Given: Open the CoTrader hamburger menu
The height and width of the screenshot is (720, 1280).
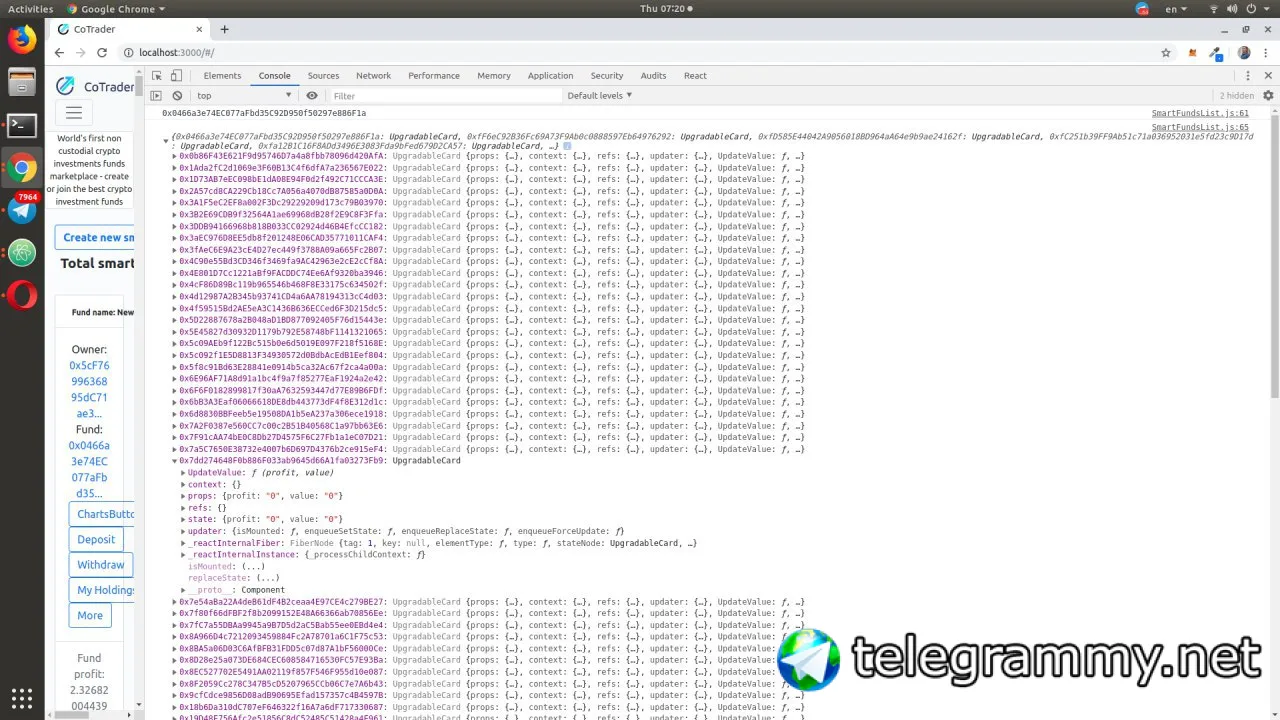Looking at the screenshot, I should [x=74, y=113].
